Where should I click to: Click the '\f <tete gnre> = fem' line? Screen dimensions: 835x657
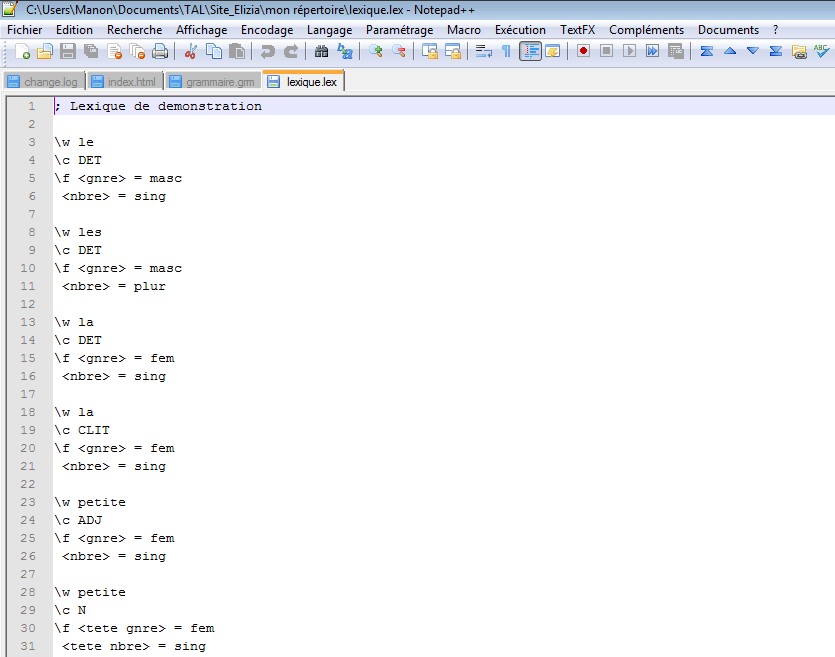point(134,628)
